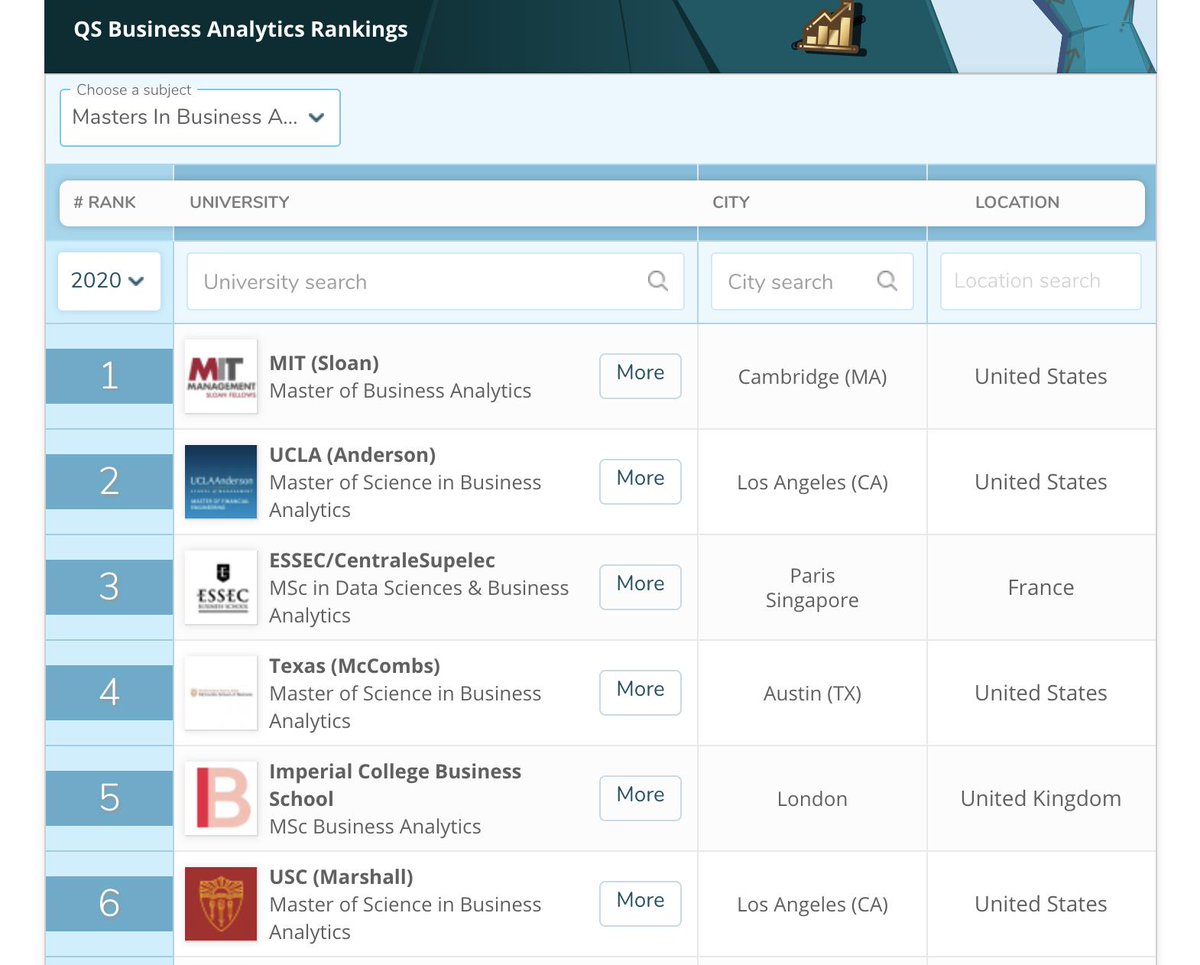Click the UNIVERSITY column header
This screenshot has height=965, width=1200.
coord(239,202)
